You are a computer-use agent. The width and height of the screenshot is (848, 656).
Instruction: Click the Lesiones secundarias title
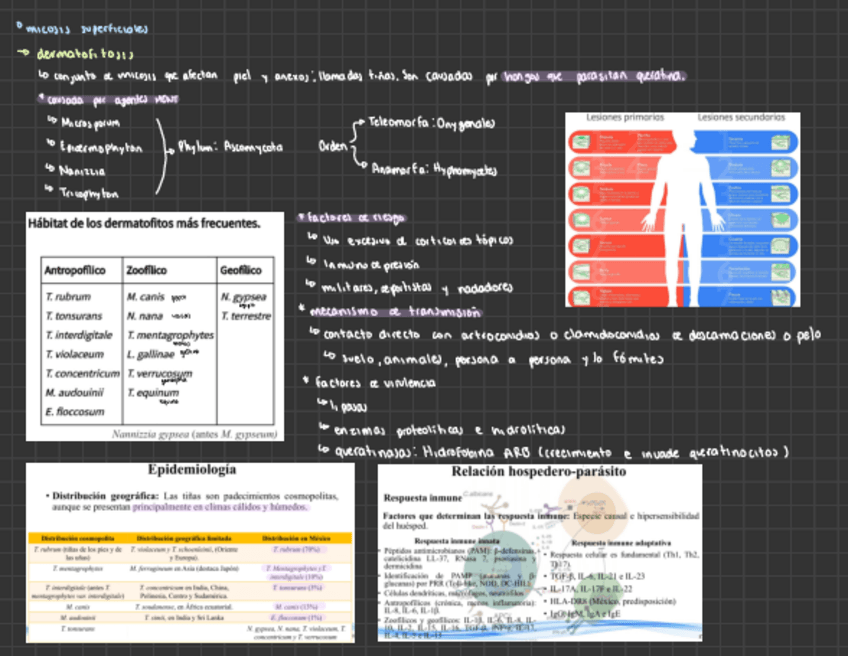(741, 117)
